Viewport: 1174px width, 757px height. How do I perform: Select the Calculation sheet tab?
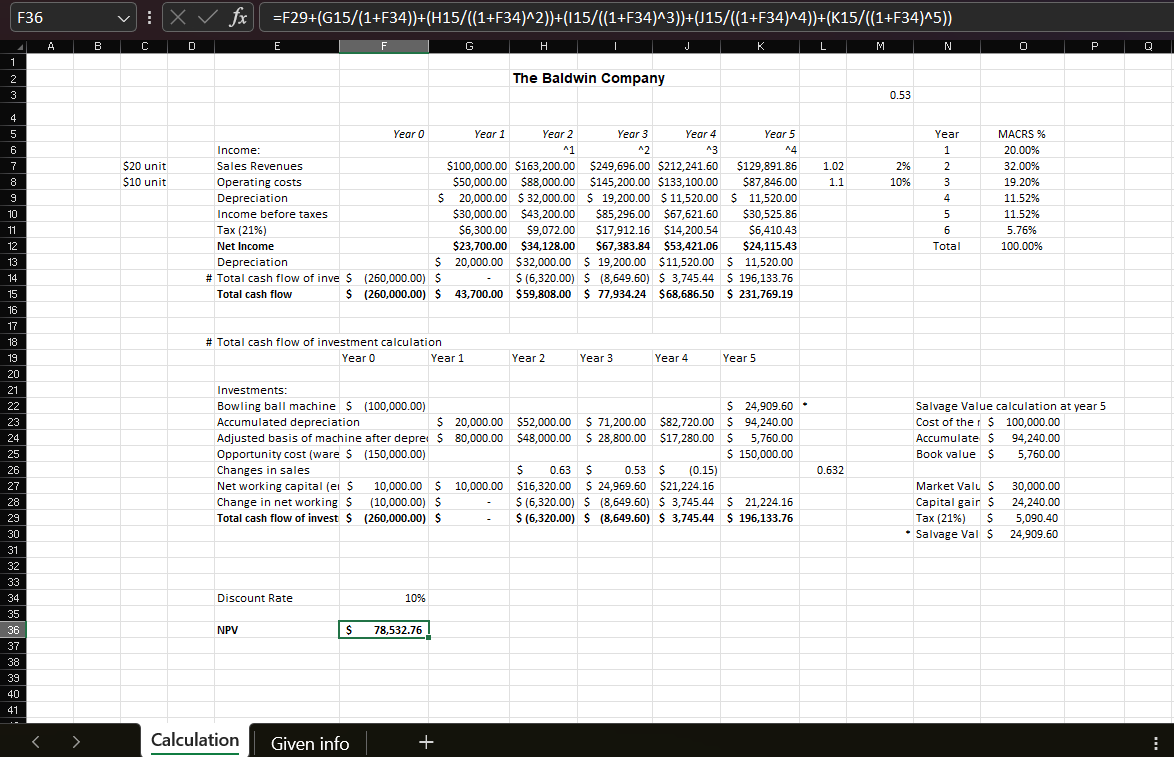pos(194,740)
